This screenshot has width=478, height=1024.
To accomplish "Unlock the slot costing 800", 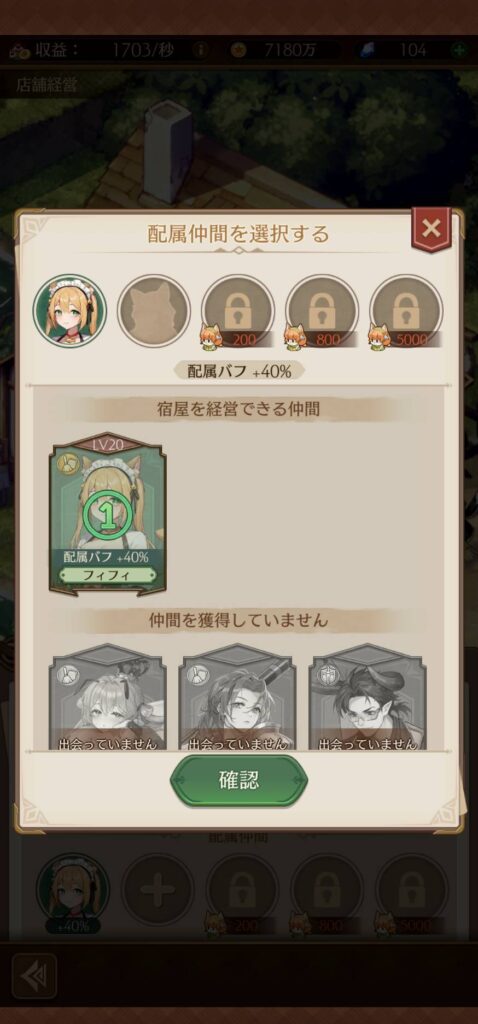I will 322,310.
